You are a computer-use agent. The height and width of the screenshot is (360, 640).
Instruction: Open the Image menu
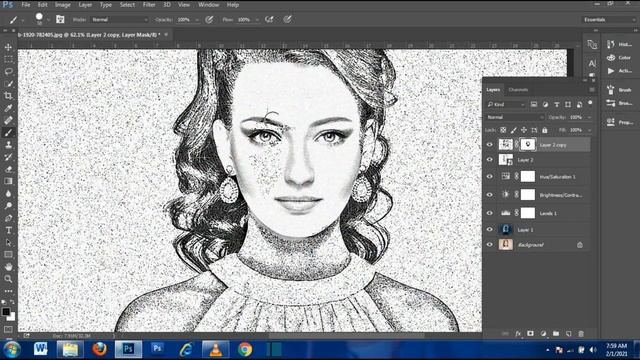pyautogui.click(x=63, y=5)
